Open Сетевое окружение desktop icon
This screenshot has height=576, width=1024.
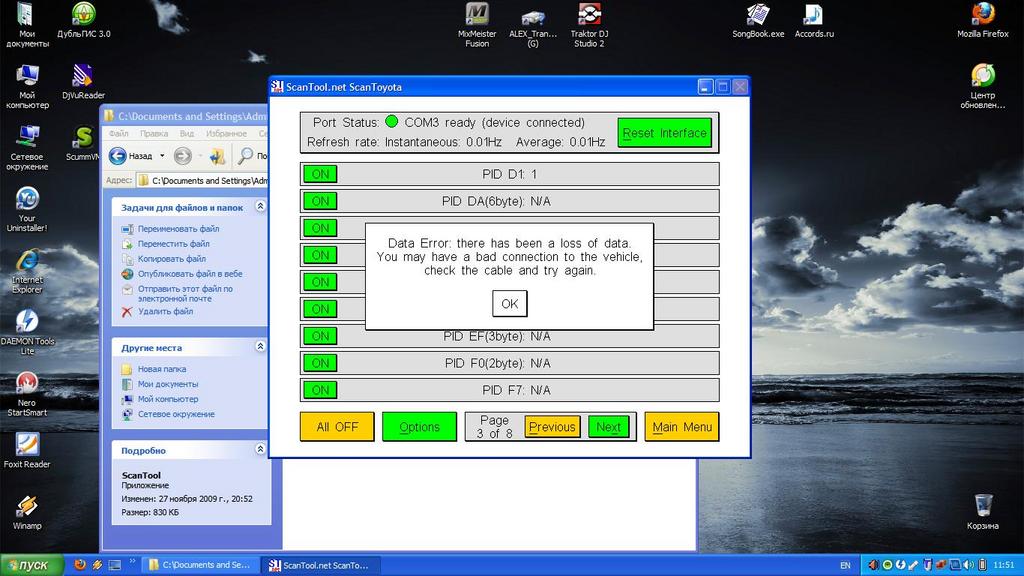click(x=27, y=148)
